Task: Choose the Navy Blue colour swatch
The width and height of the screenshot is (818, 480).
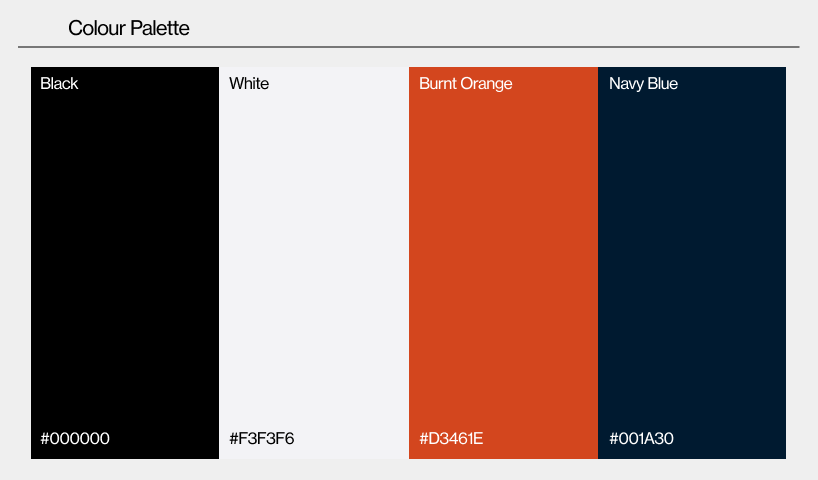Action: (692, 263)
